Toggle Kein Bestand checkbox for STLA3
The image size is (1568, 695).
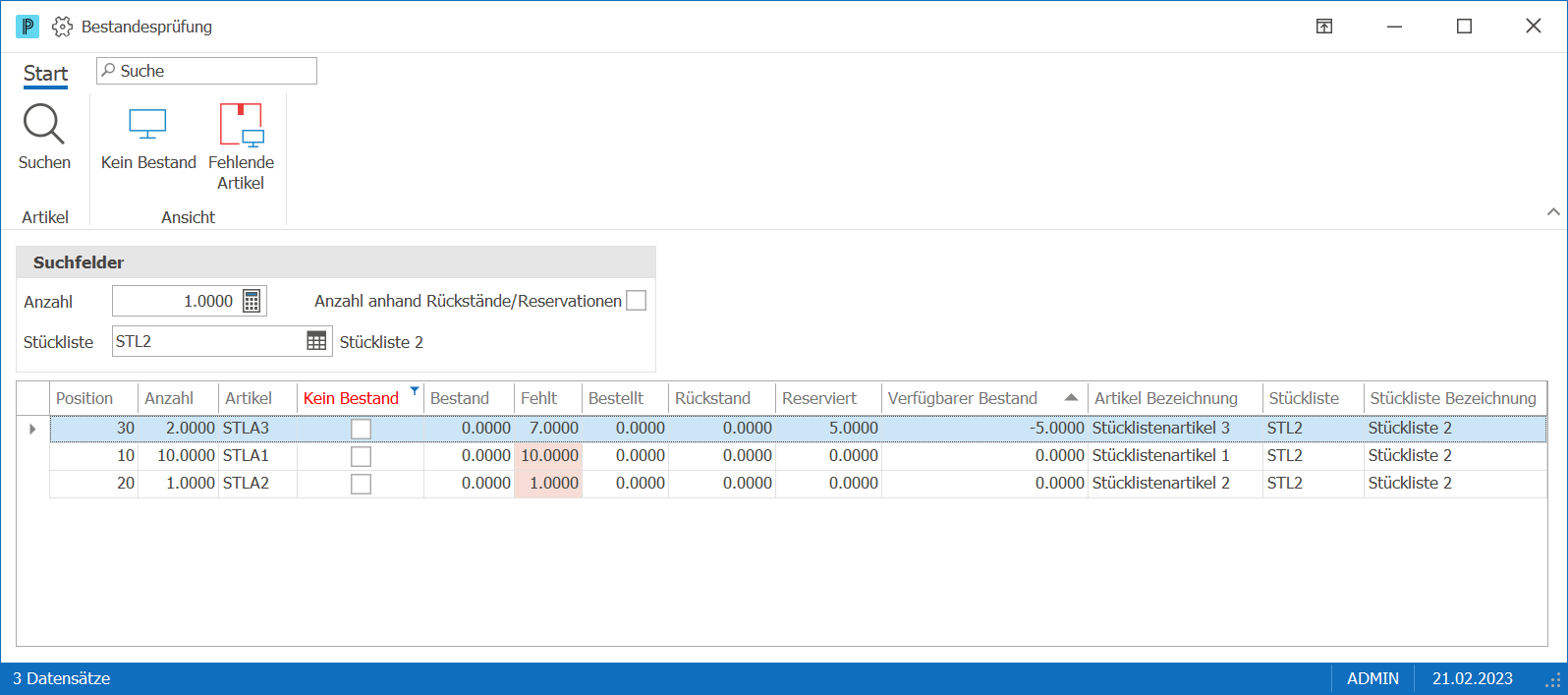362,429
